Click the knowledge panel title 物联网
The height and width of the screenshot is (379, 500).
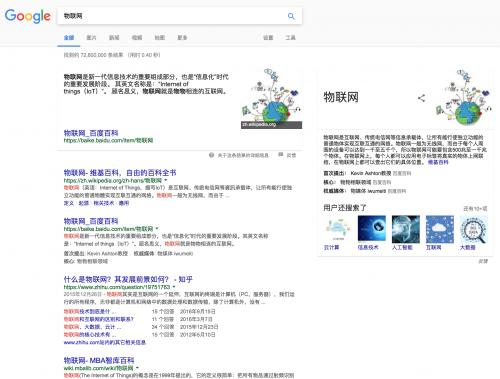341,97
